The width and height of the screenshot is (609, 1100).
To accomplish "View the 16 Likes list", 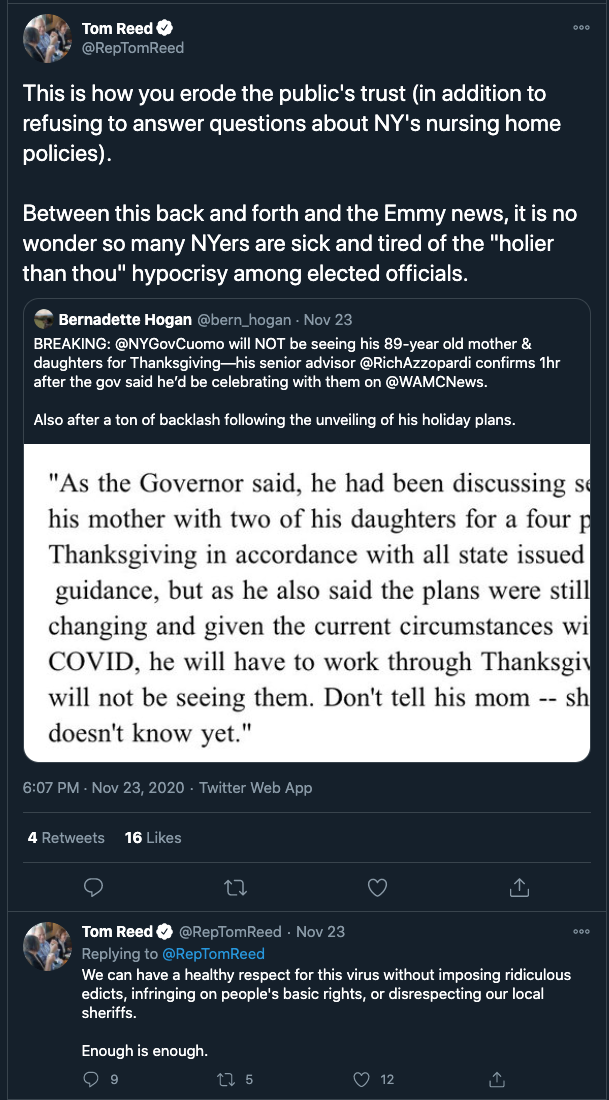I will [153, 838].
